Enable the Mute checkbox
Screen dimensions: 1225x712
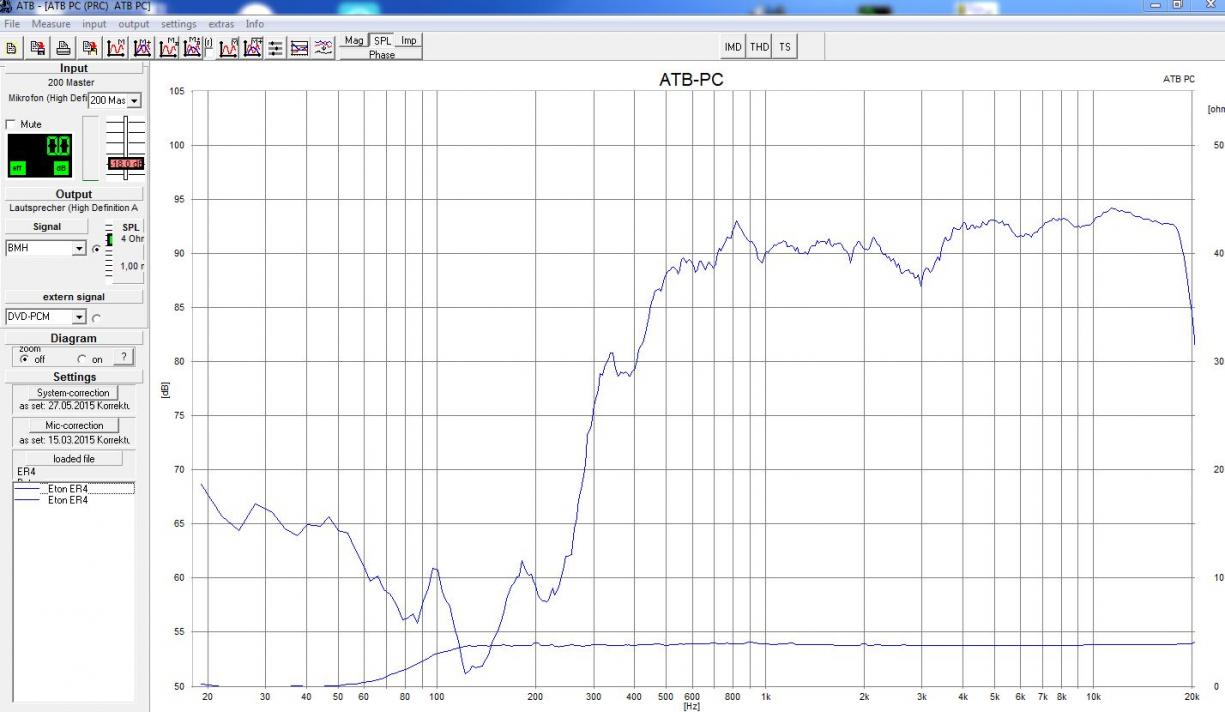[12, 124]
